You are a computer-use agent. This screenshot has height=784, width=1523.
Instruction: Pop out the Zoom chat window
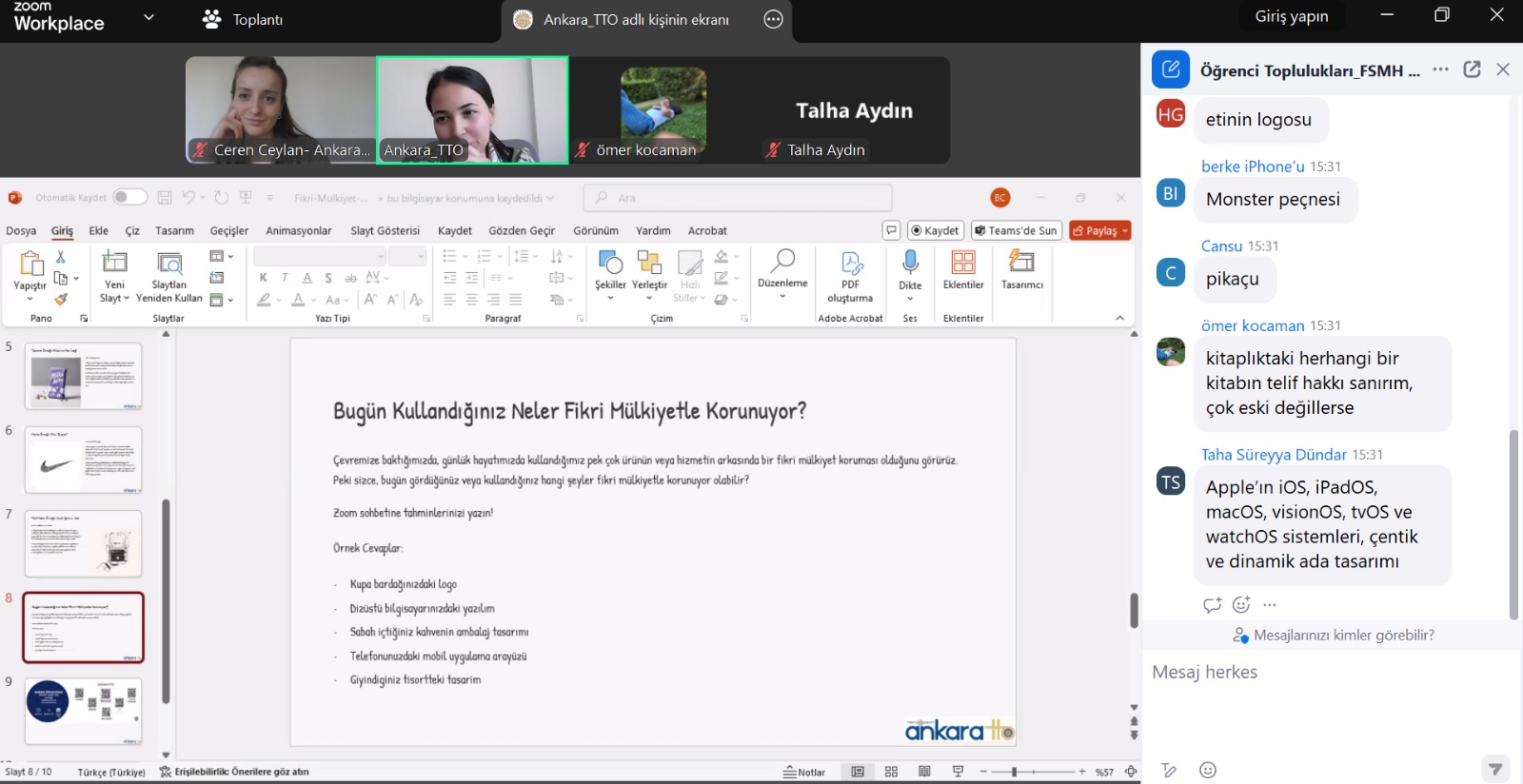(1472, 69)
